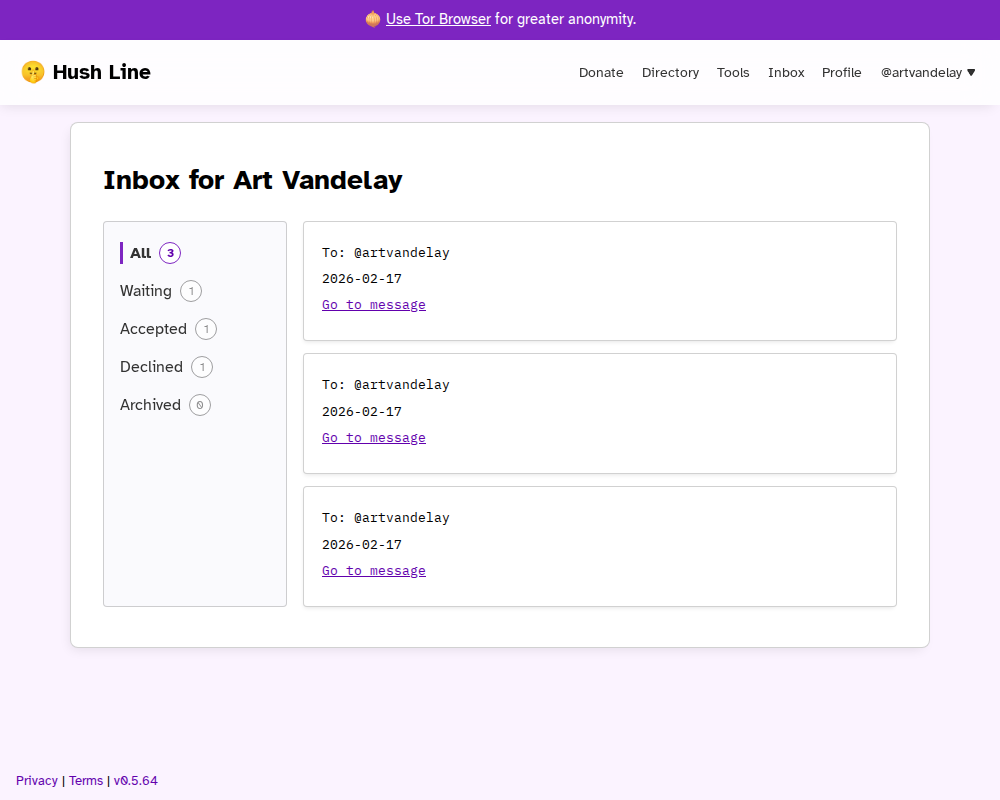
Task: Open the Tools menu item
Action: pos(733,72)
